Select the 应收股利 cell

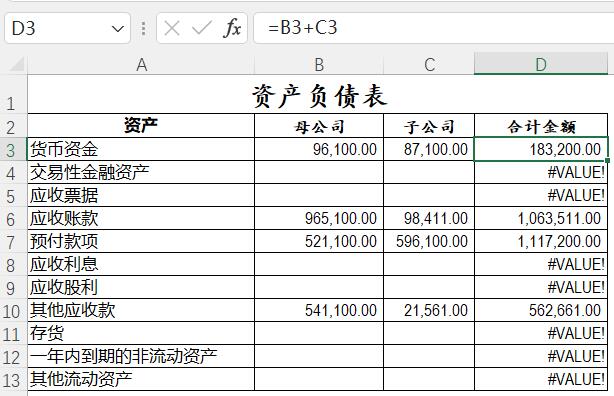pos(141,287)
